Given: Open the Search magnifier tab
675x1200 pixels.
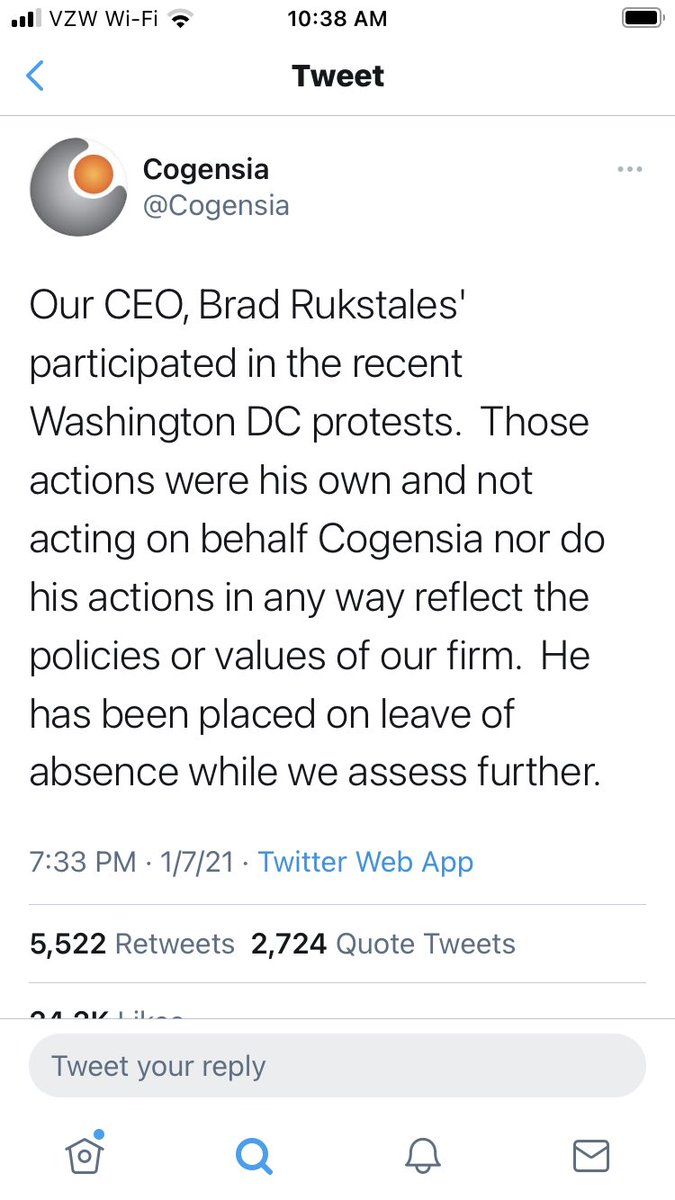Looking at the screenshot, I should [253, 1156].
